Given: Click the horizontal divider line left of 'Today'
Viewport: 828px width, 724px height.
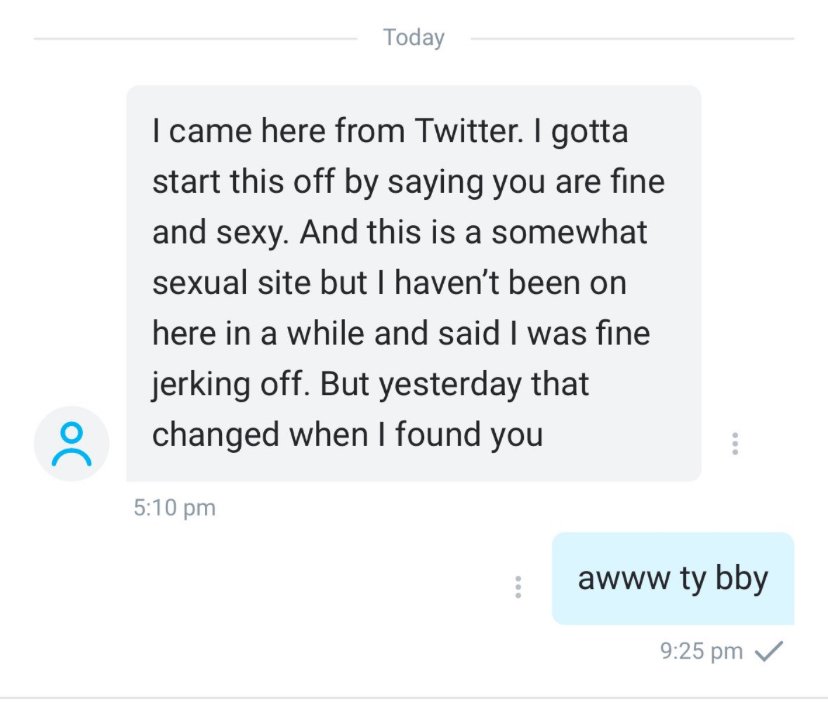Looking at the screenshot, I should 195,38.
